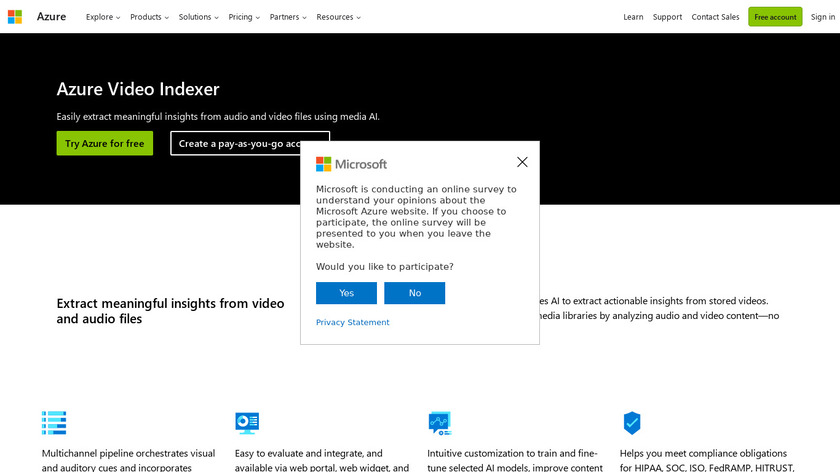Click 'Would you like to participate?' text
This screenshot has width=840, height=472.
[x=385, y=266]
